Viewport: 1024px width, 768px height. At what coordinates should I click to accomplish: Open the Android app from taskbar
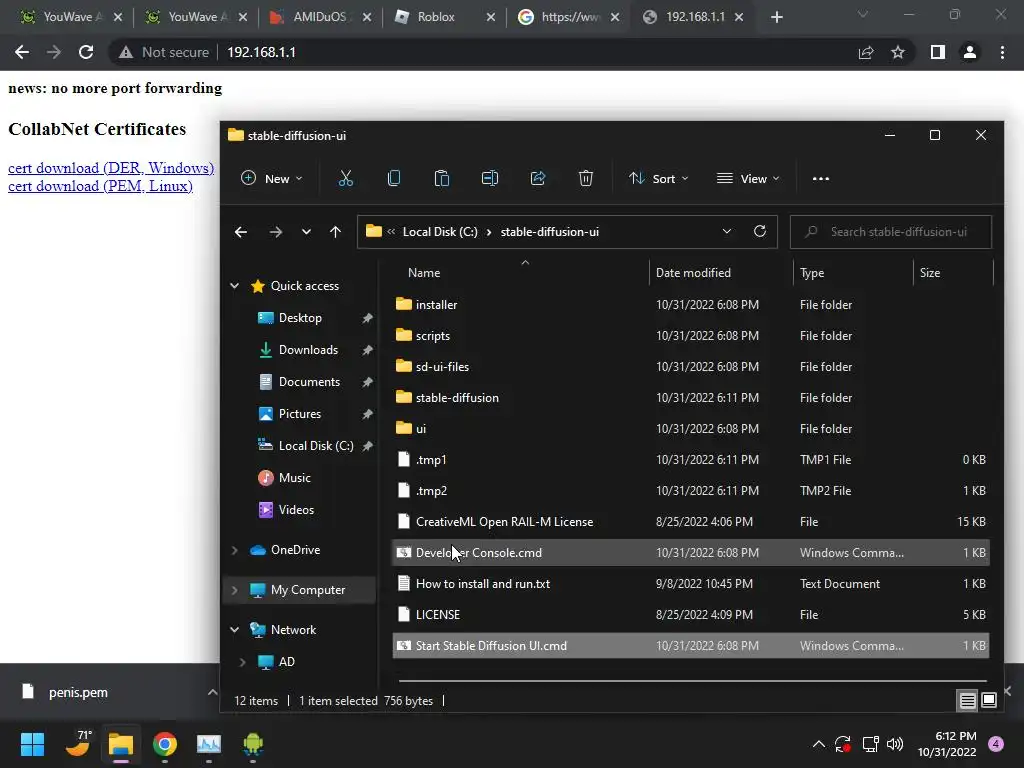[253, 744]
